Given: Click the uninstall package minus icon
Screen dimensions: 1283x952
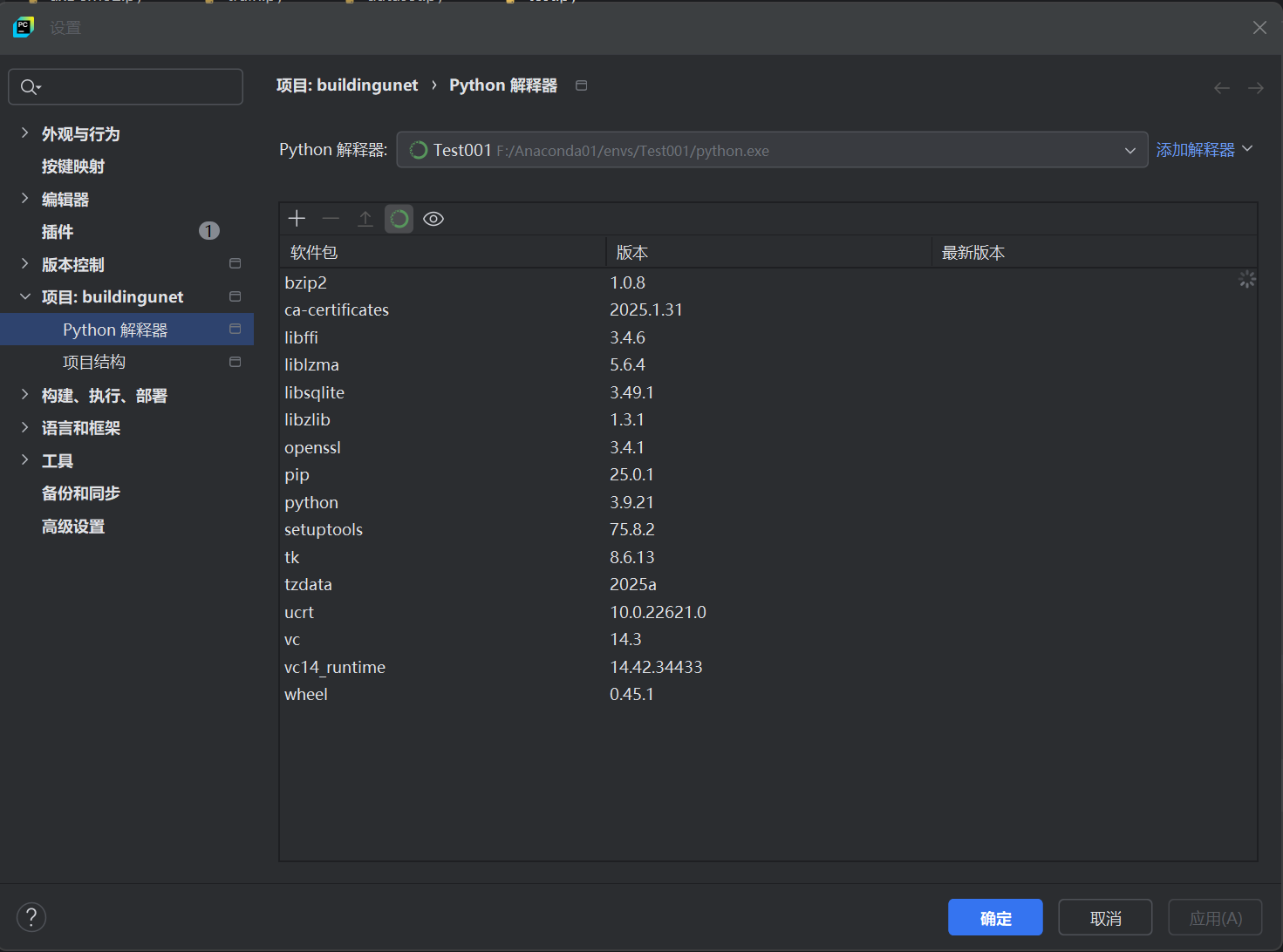Looking at the screenshot, I should point(331,219).
